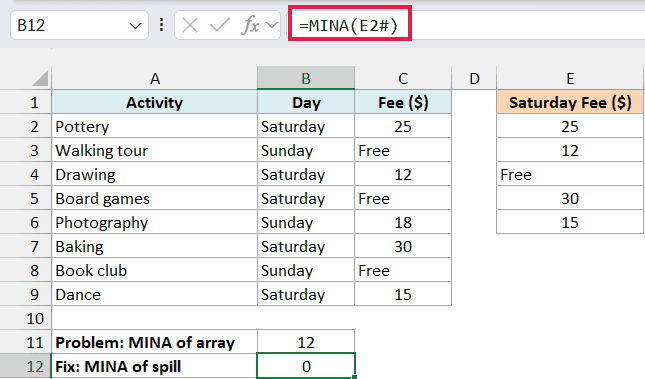645x379 pixels.
Task: Click 'Problem: MINA of array' label cell
Action: (155, 342)
